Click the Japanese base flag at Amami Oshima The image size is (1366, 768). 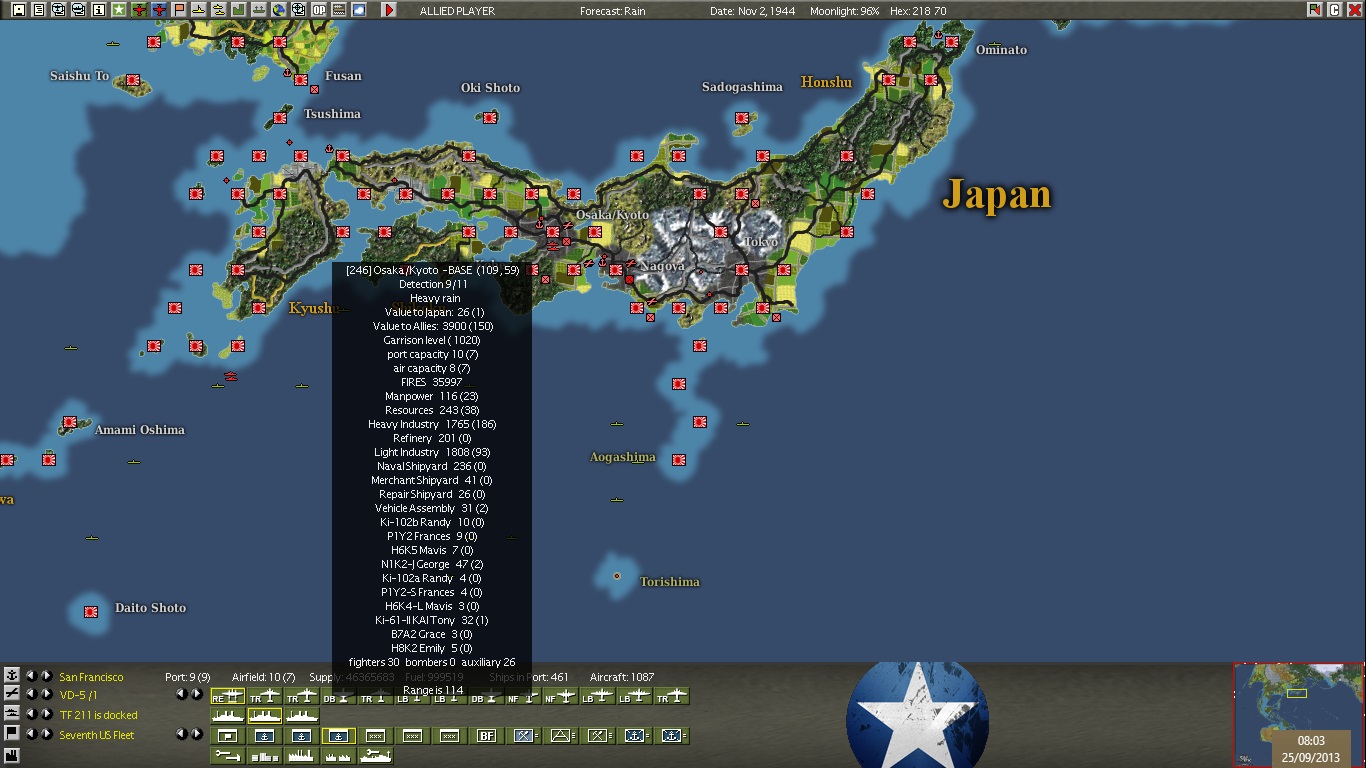click(x=70, y=423)
